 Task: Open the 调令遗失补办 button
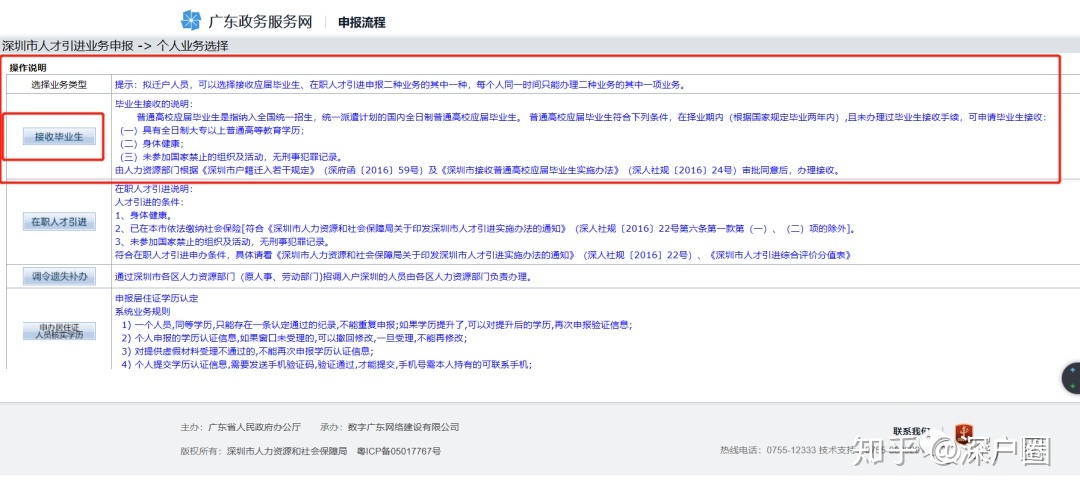(59, 277)
